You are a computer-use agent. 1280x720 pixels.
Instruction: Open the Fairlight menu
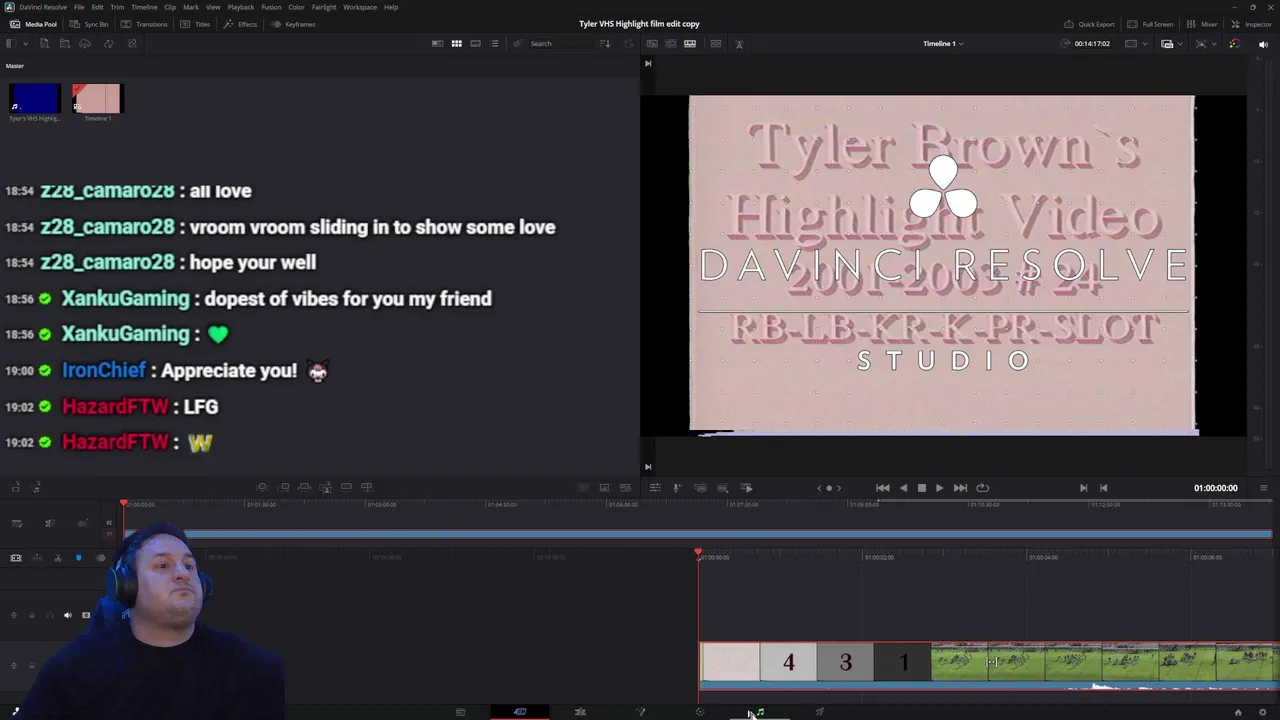(324, 7)
